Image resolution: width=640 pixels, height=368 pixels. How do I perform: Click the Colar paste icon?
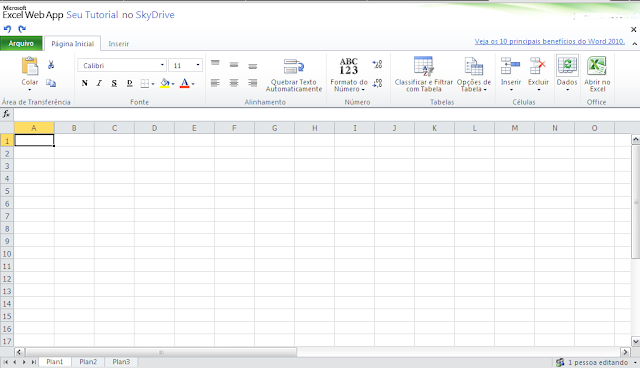[x=30, y=66]
